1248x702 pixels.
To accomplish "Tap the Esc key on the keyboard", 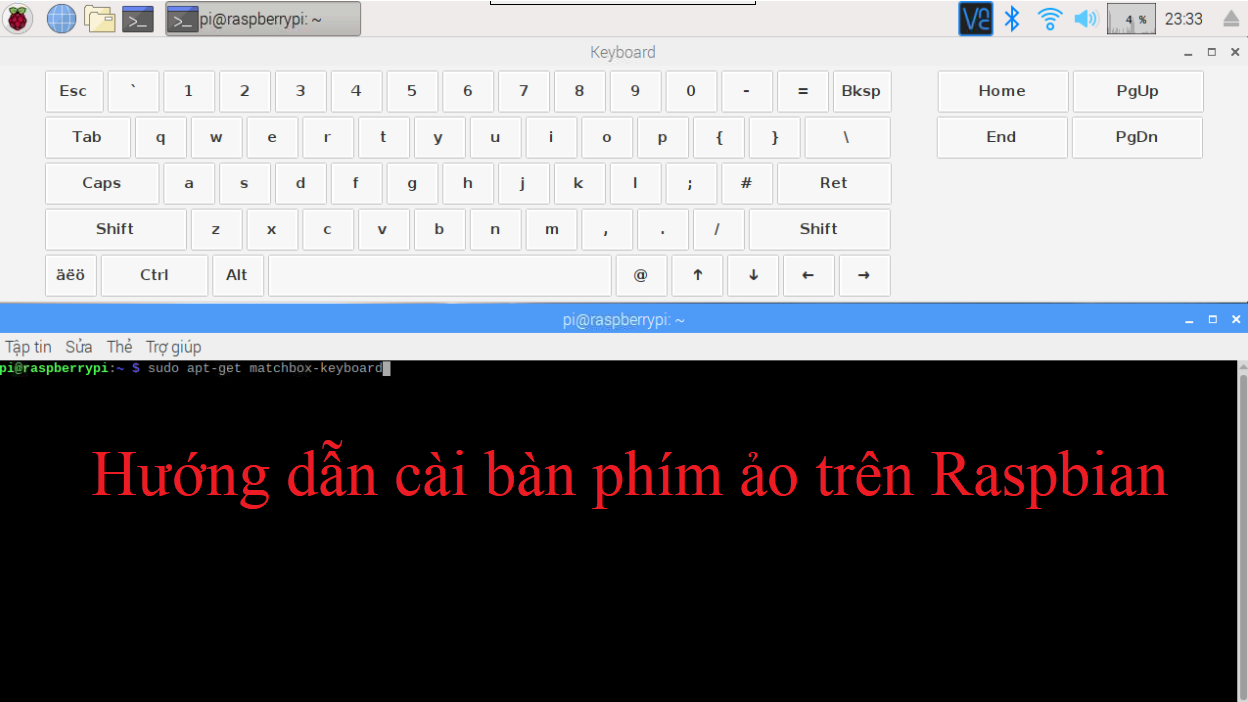I will [x=73, y=91].
